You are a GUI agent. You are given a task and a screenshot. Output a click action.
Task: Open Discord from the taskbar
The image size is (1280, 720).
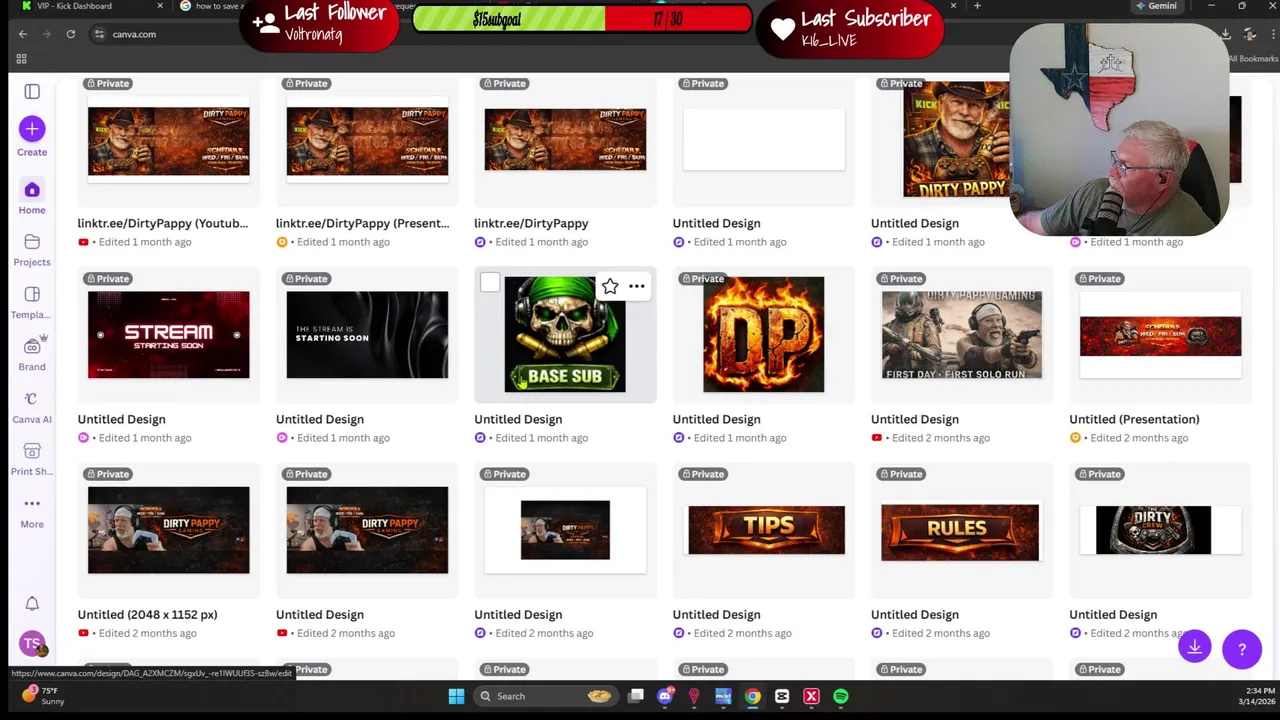[x=665, y=696]
